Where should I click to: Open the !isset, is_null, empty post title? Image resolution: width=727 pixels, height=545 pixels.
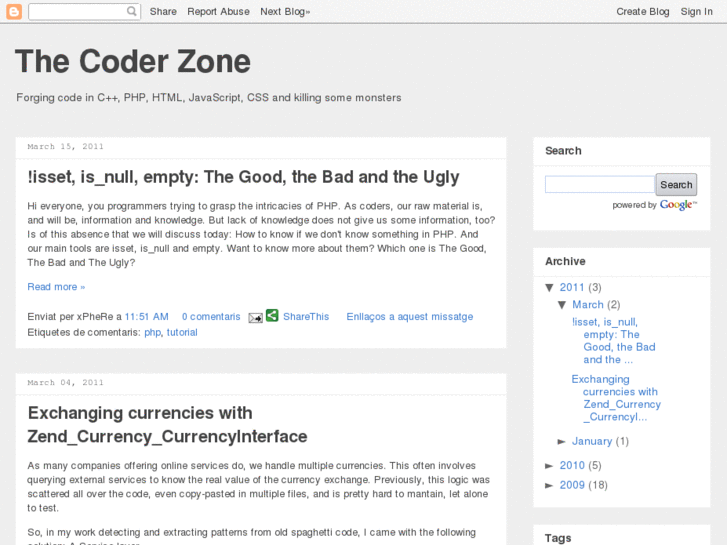pos(243,177)
